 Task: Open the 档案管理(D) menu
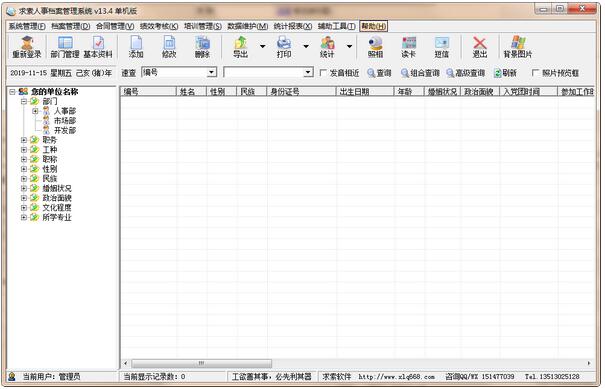pyautogui.click(x=71, y=26)
